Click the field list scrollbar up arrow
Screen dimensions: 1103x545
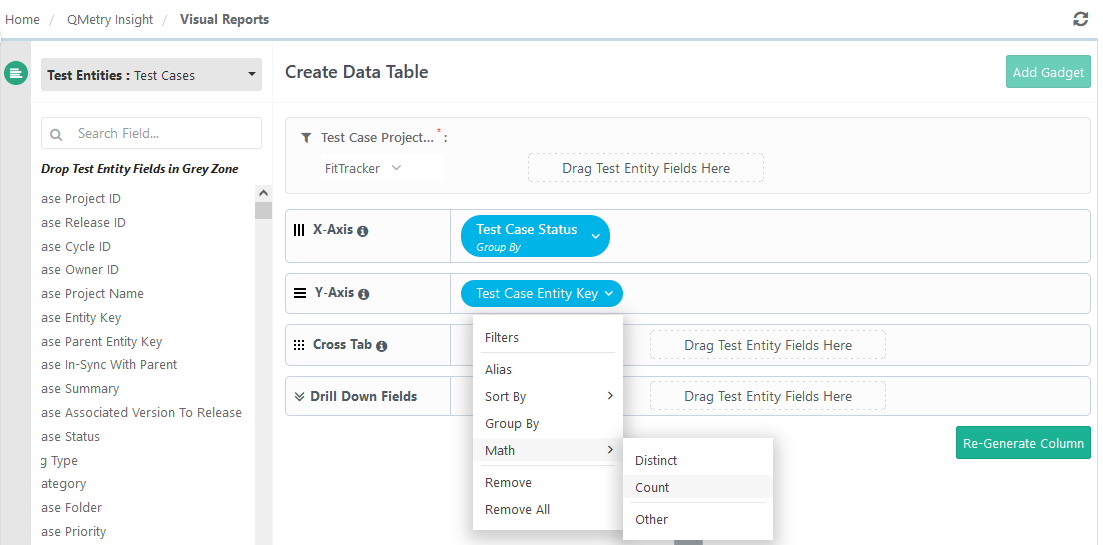click(x=263, y=192)
